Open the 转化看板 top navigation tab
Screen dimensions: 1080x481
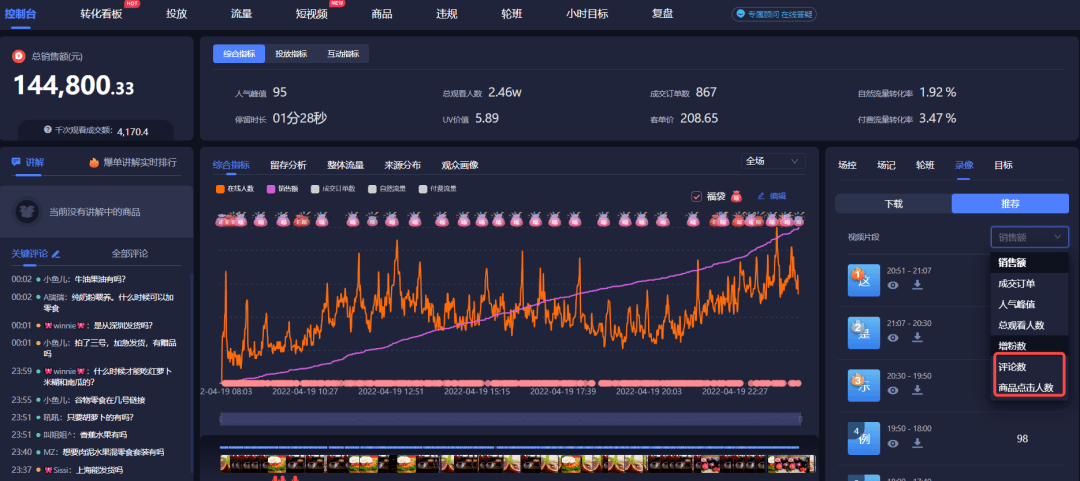(x=101, y=14)
